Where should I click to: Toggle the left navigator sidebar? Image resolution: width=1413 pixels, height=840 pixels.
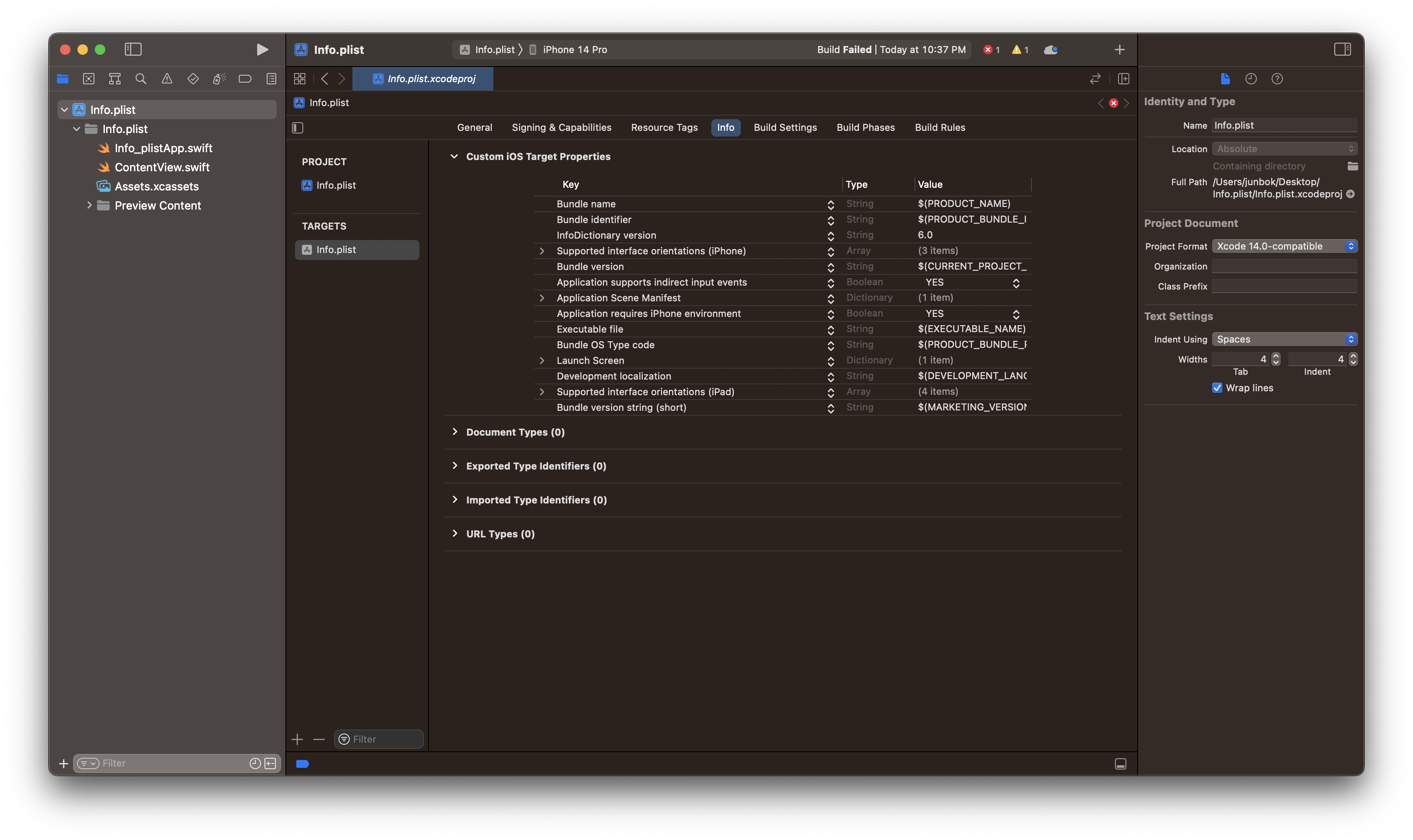pos(133,50)
